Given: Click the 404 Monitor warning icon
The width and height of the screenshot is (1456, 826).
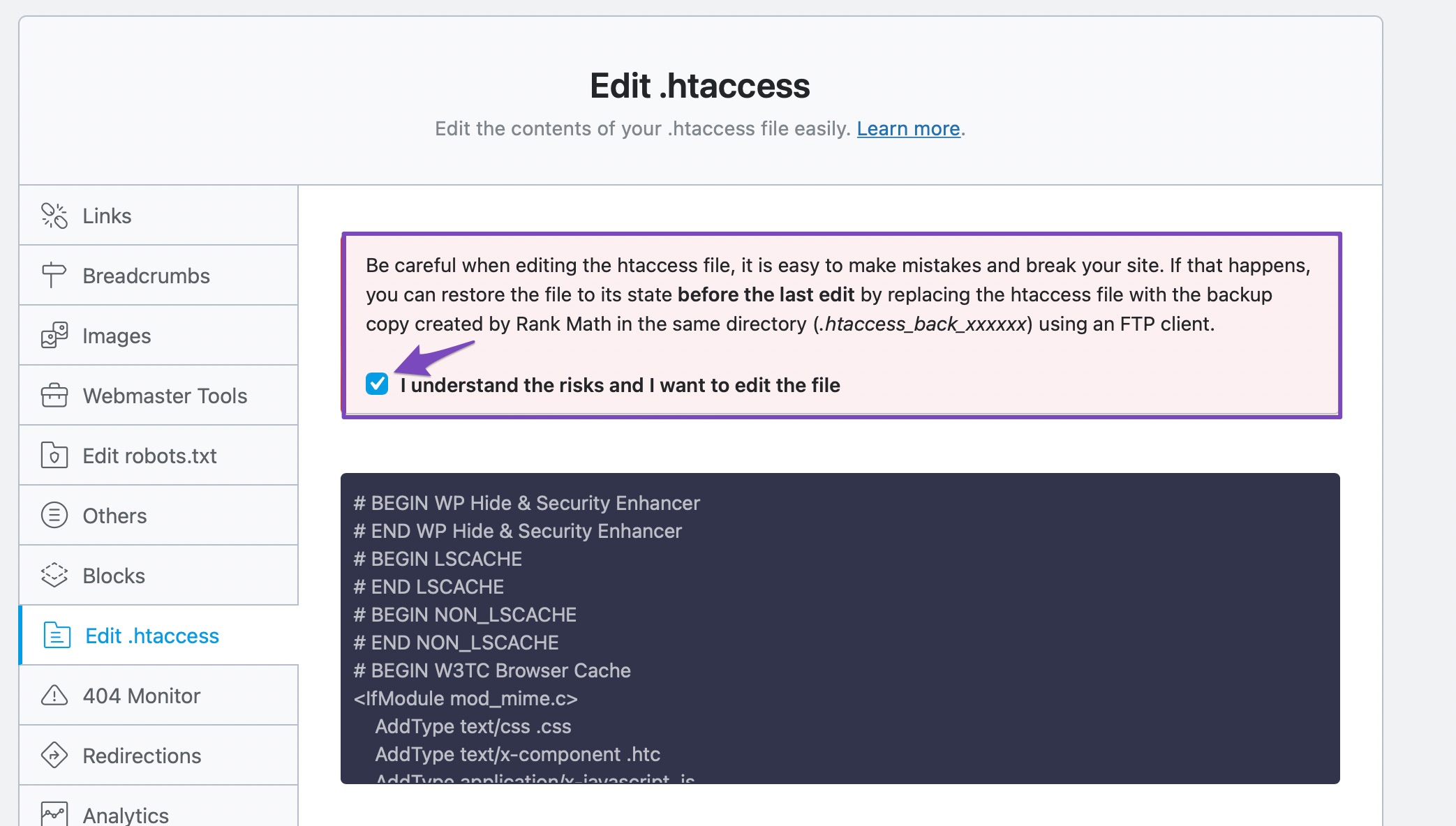Looking at the screenshot, I should click(x=54, y=696).
